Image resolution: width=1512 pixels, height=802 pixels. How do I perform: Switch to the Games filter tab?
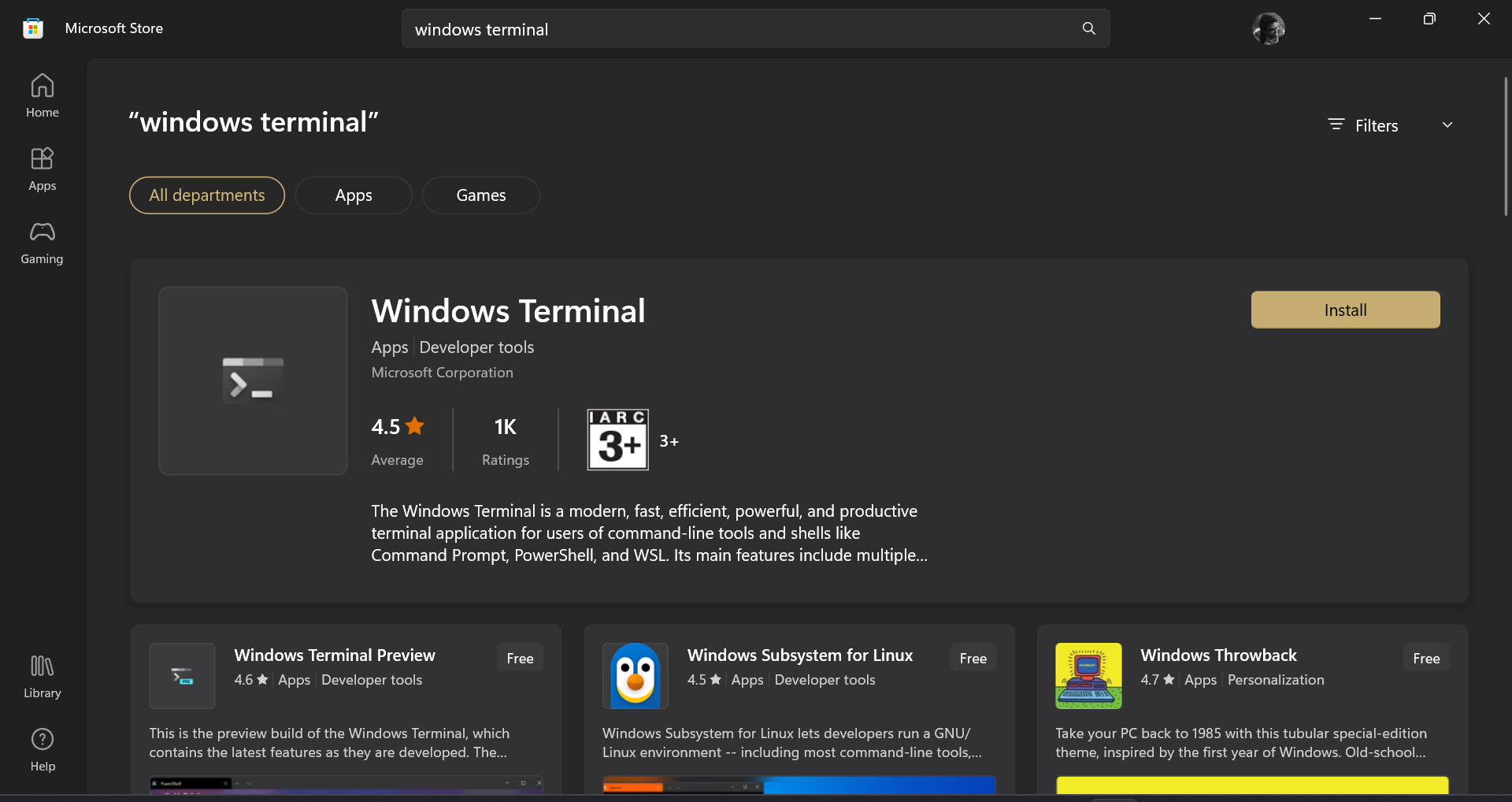(481, 195)
